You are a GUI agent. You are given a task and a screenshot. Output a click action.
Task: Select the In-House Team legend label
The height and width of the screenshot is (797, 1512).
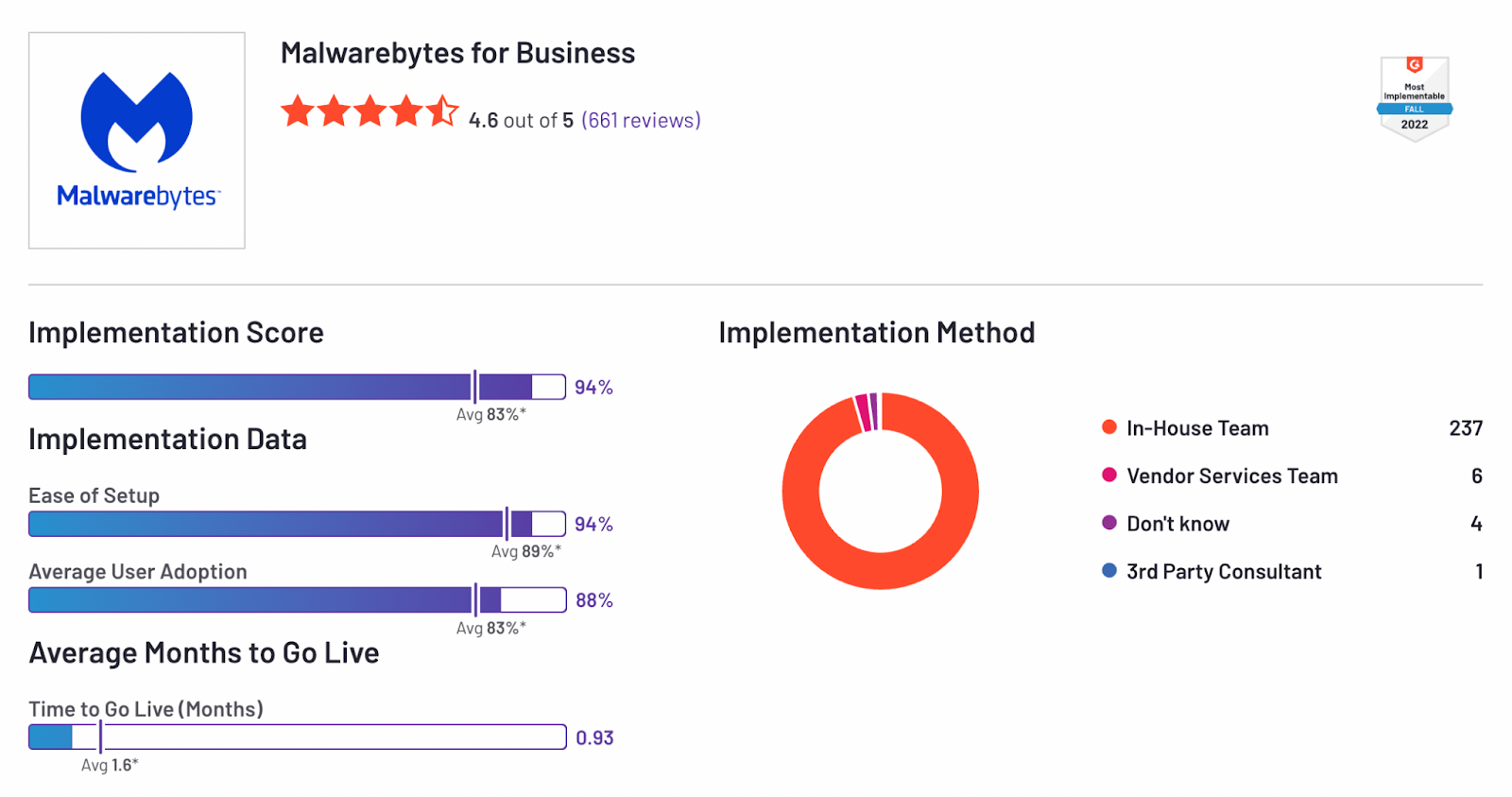coord(1197,428)
